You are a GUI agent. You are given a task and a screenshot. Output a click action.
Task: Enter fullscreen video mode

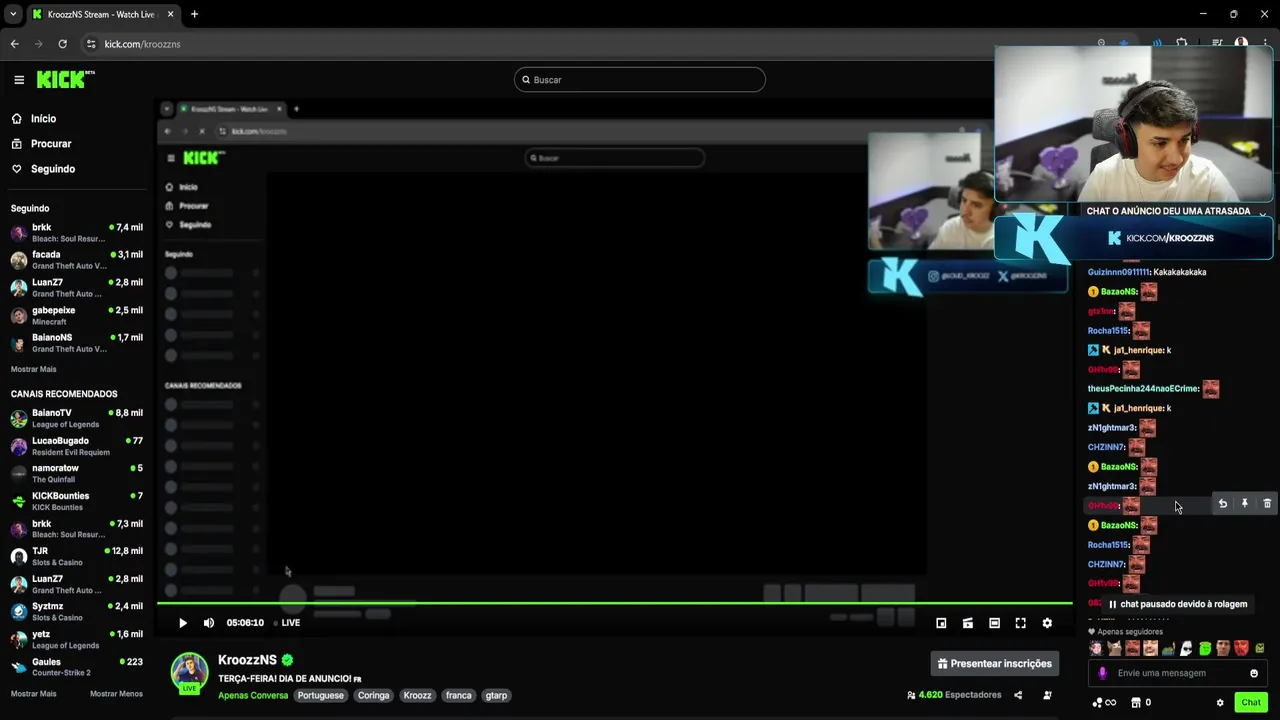[1021, 623]
